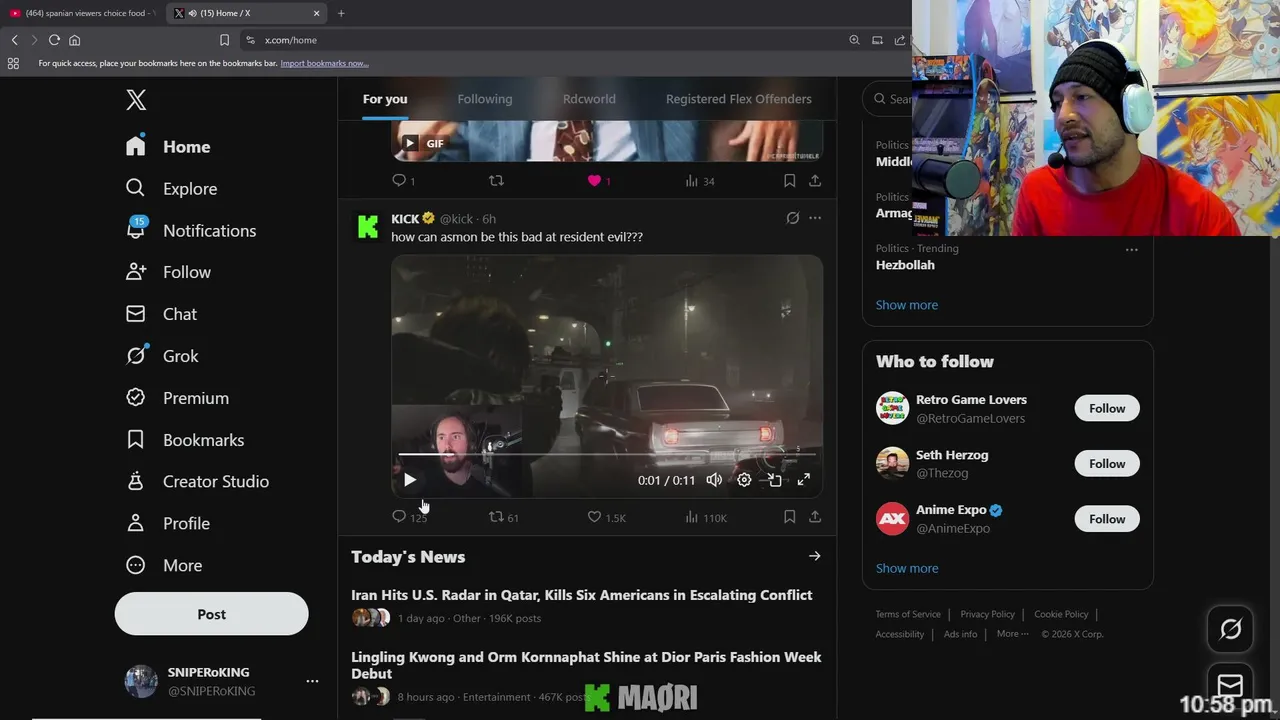
Task: Bookmark the GIF post
Action: (x=789, y=181)
